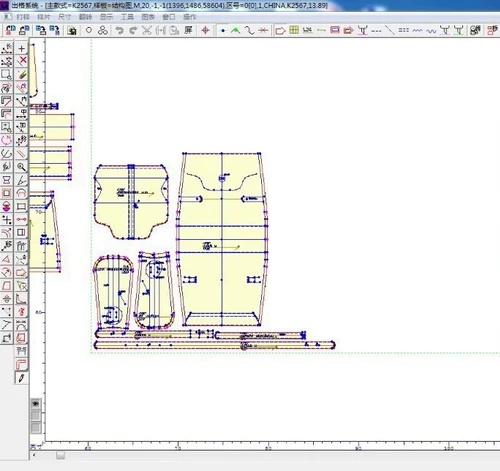The width and height of the screenshot is (500, 471).
Task: Open the 显示 menu
Action: click(x=107, y=17)
